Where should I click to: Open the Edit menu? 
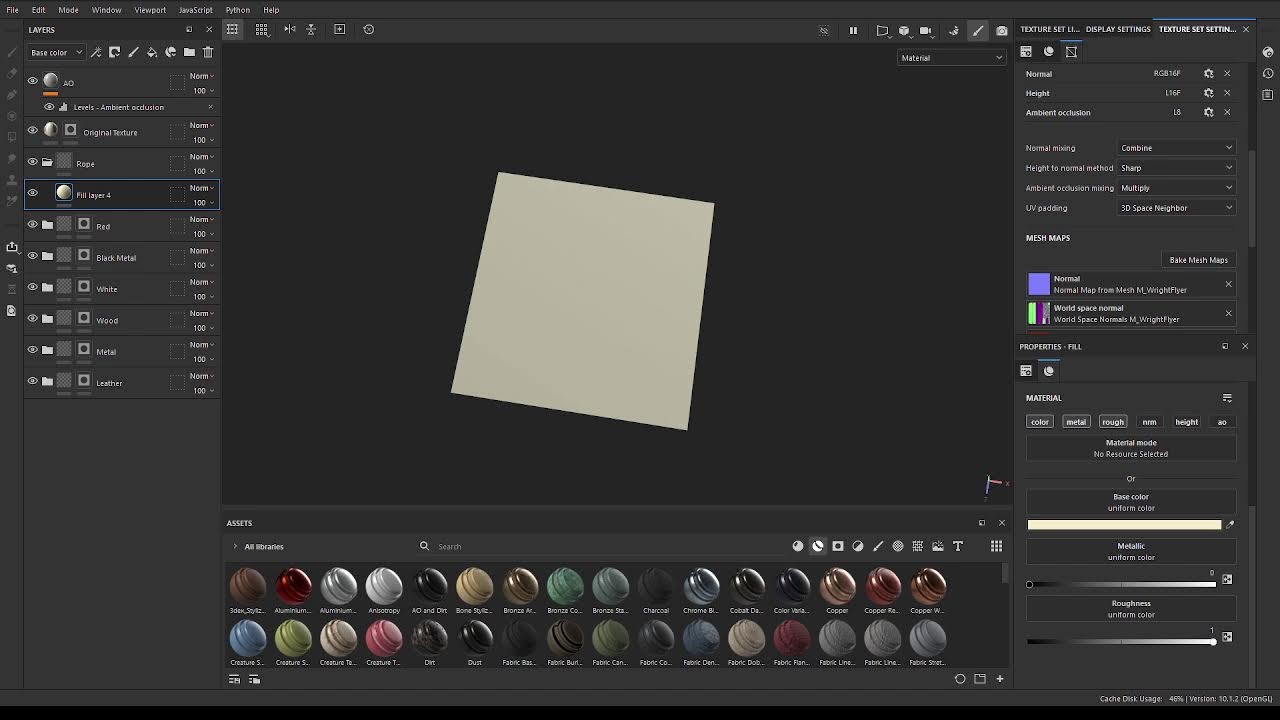pyautogui.click(x=38, y=10)
